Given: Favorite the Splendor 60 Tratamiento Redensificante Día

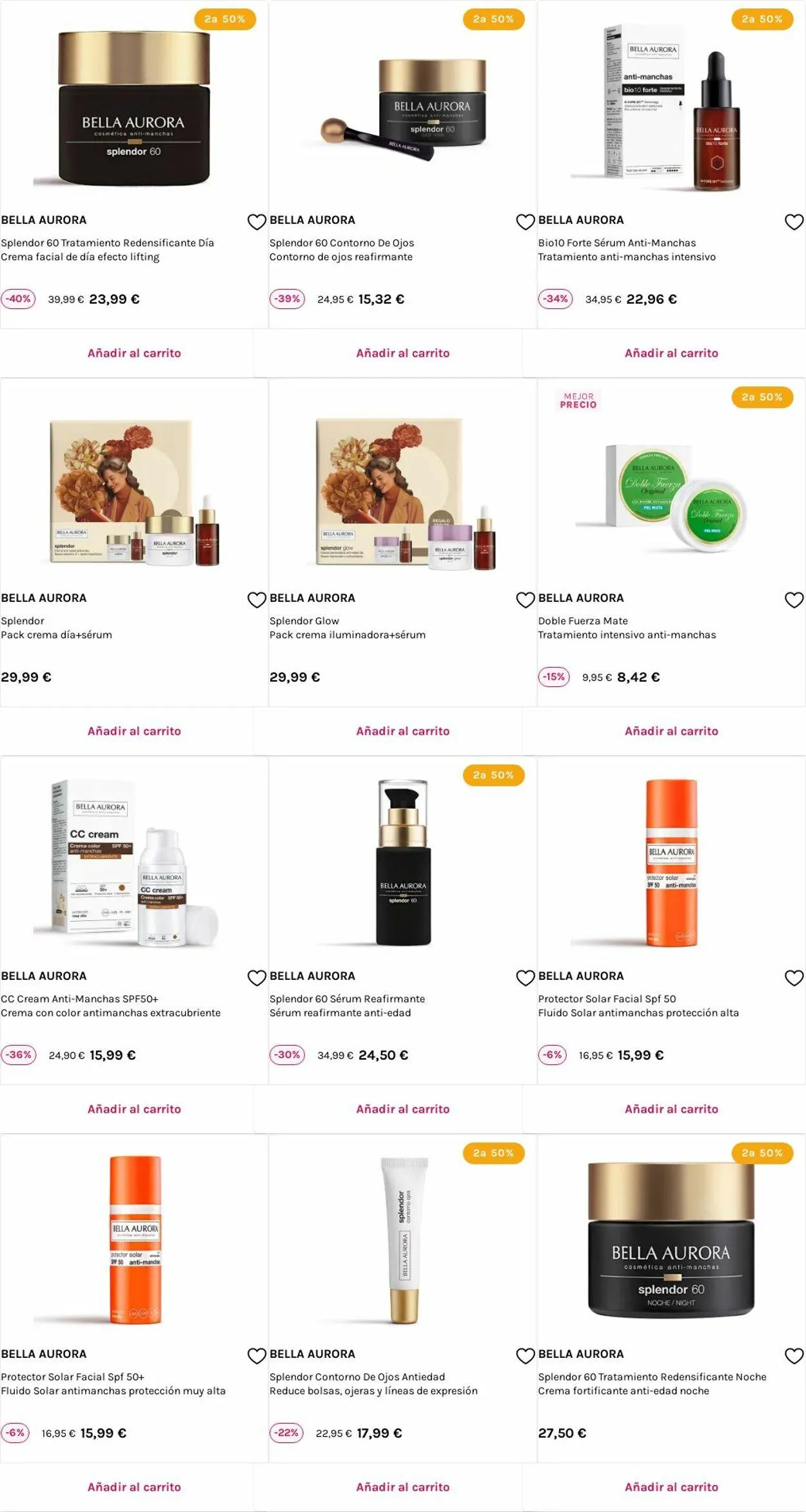Looking at the screenshot, I should (x=257, y=222).
